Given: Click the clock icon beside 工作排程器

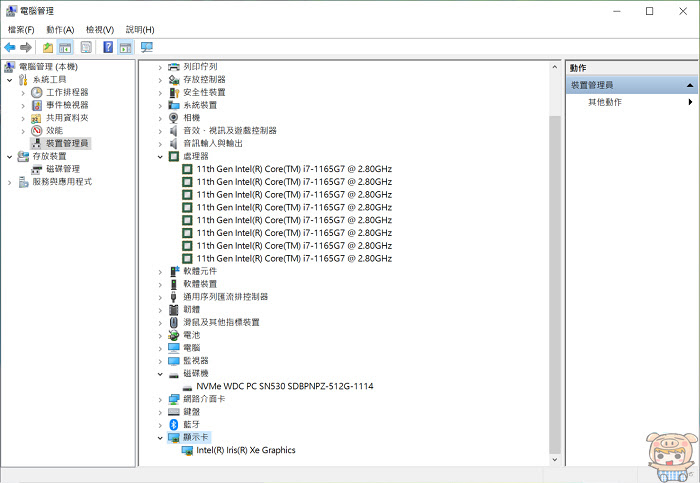Looking at the screenshot, I should pyautogui.click(x=37, y=92).
